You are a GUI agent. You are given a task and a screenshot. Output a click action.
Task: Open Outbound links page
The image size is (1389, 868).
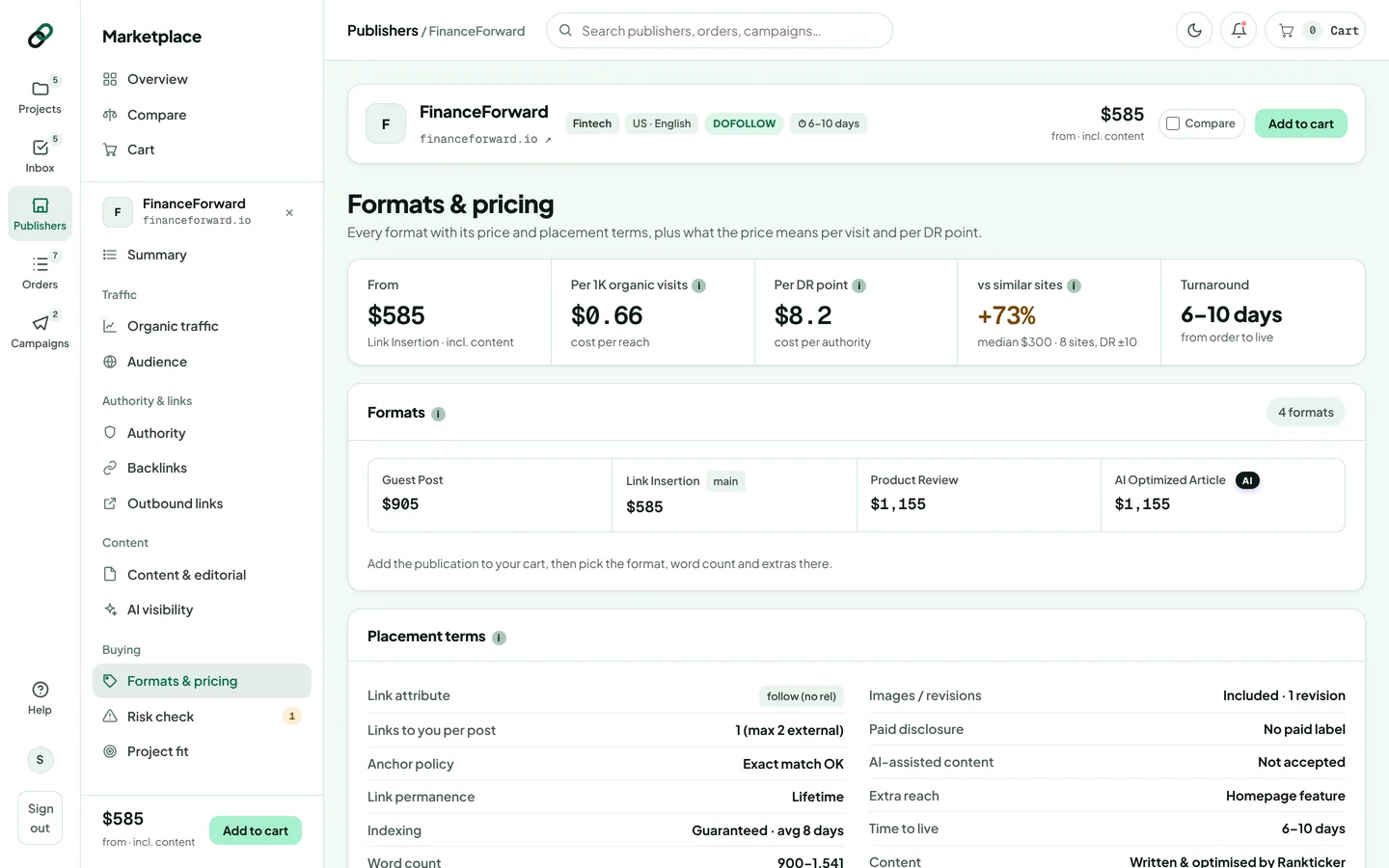[202, 503]
